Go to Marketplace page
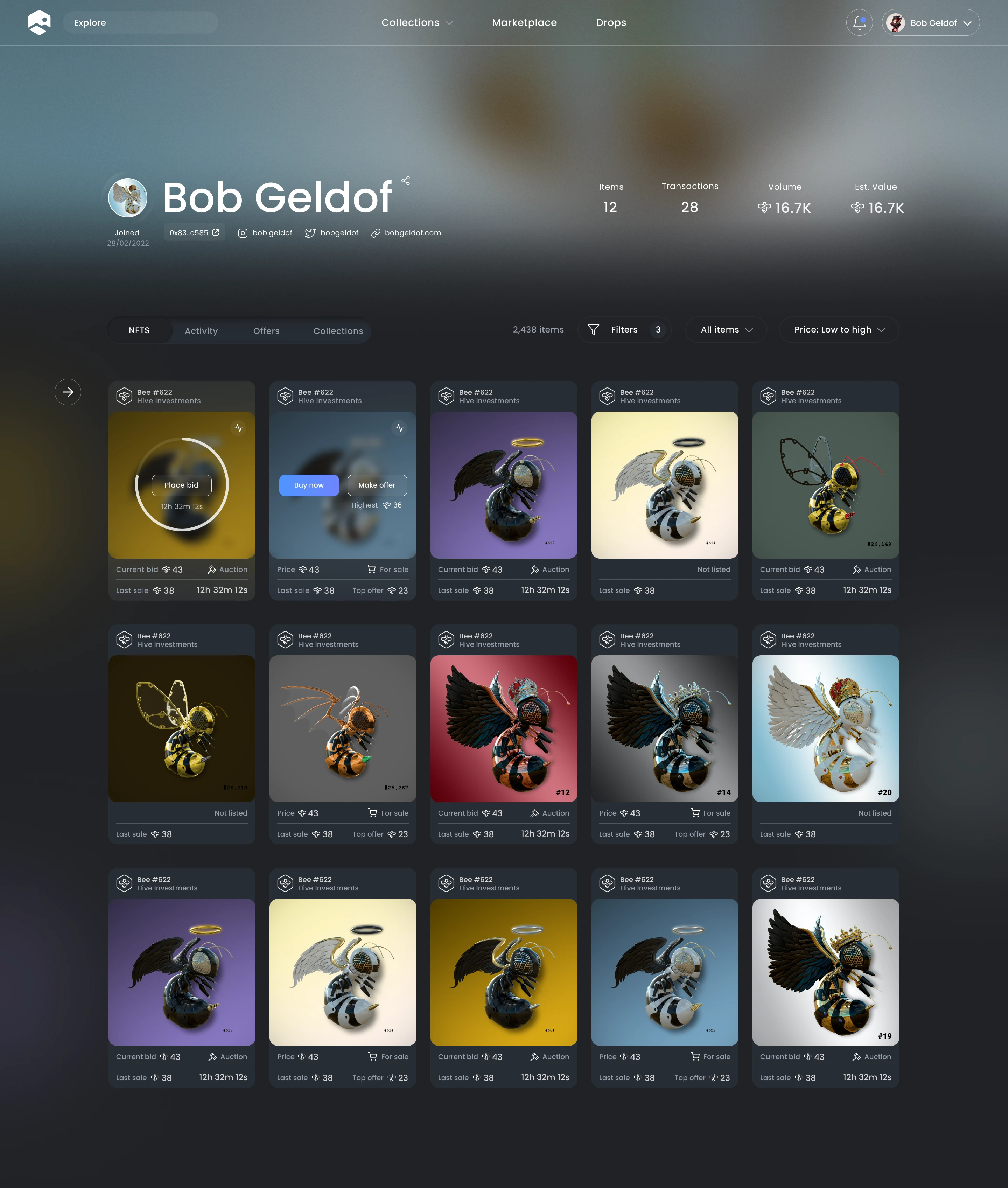1008x1188 pixels. pyautogui.click(x=524, y=23)
